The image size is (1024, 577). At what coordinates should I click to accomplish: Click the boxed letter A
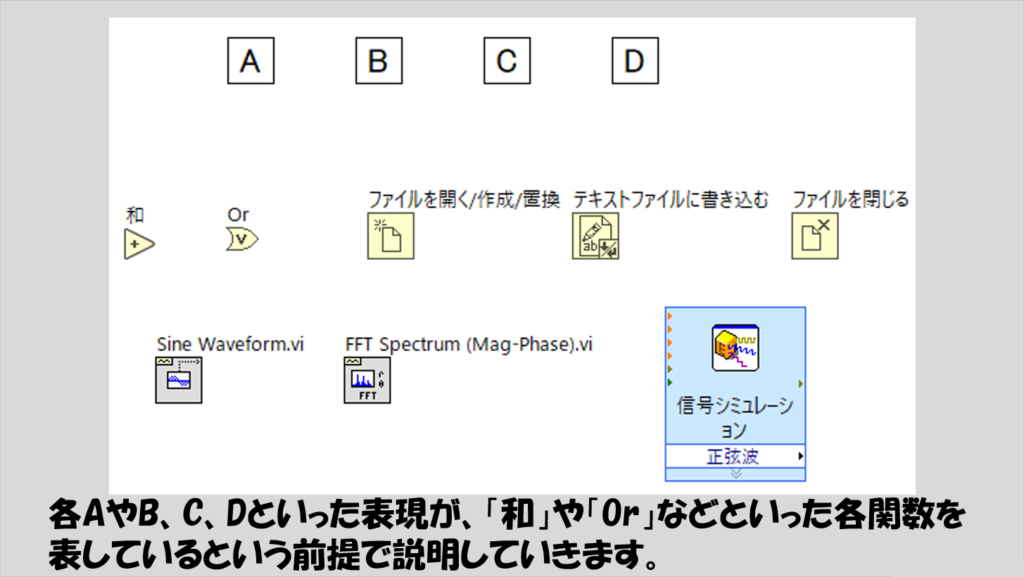[250, 61]
